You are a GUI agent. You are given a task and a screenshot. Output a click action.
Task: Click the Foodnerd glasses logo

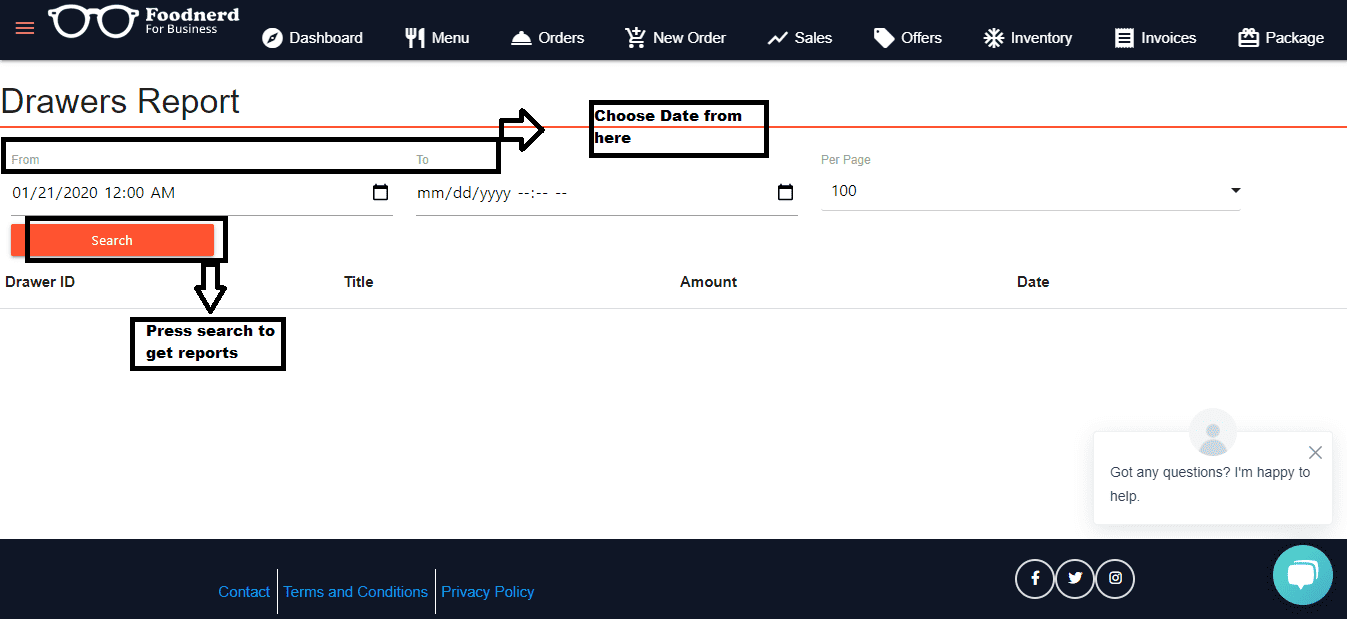click(94, 22)
